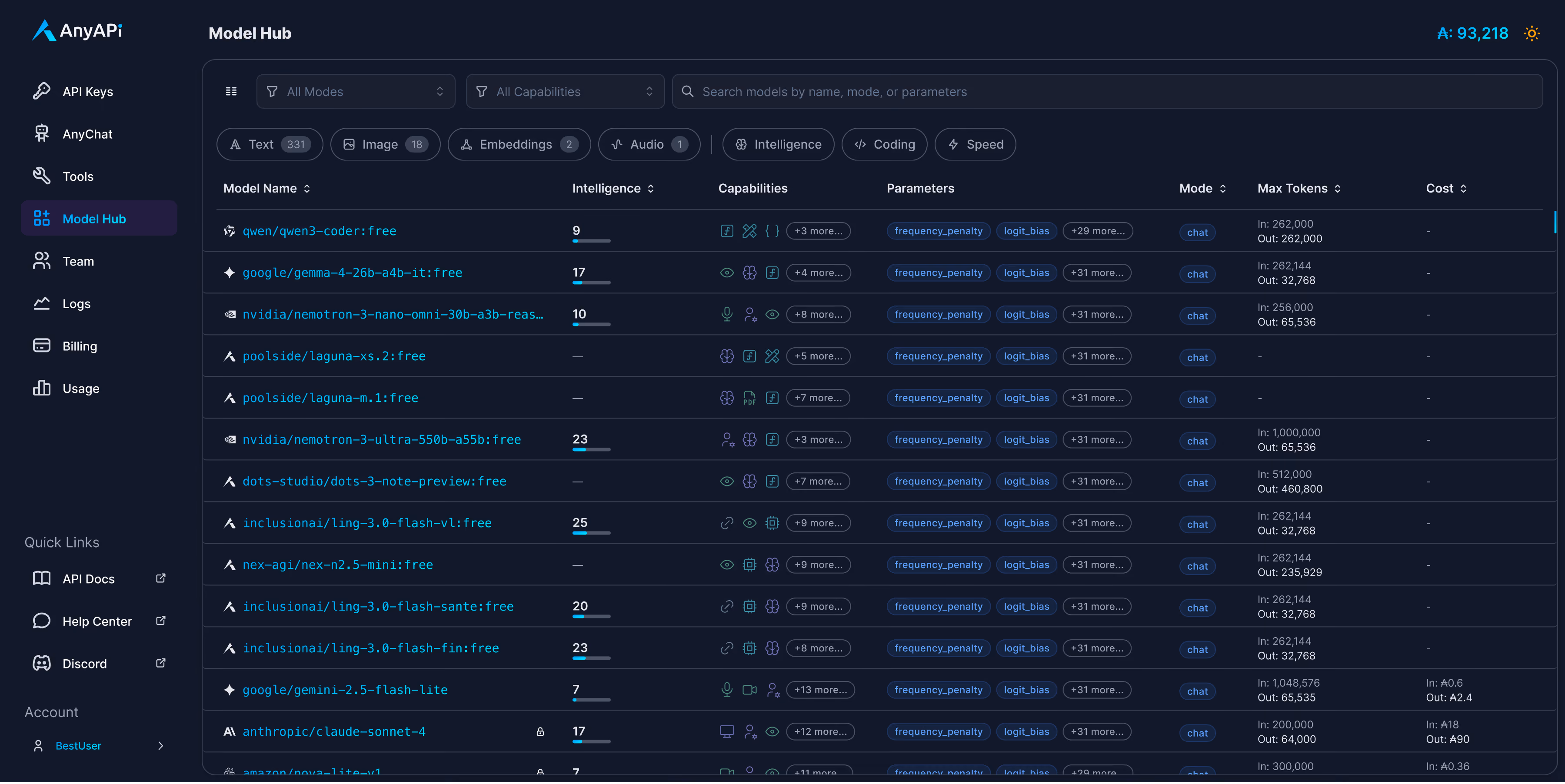Open the qwen/qwen3-coder:free model link

[x=319, y=231]
